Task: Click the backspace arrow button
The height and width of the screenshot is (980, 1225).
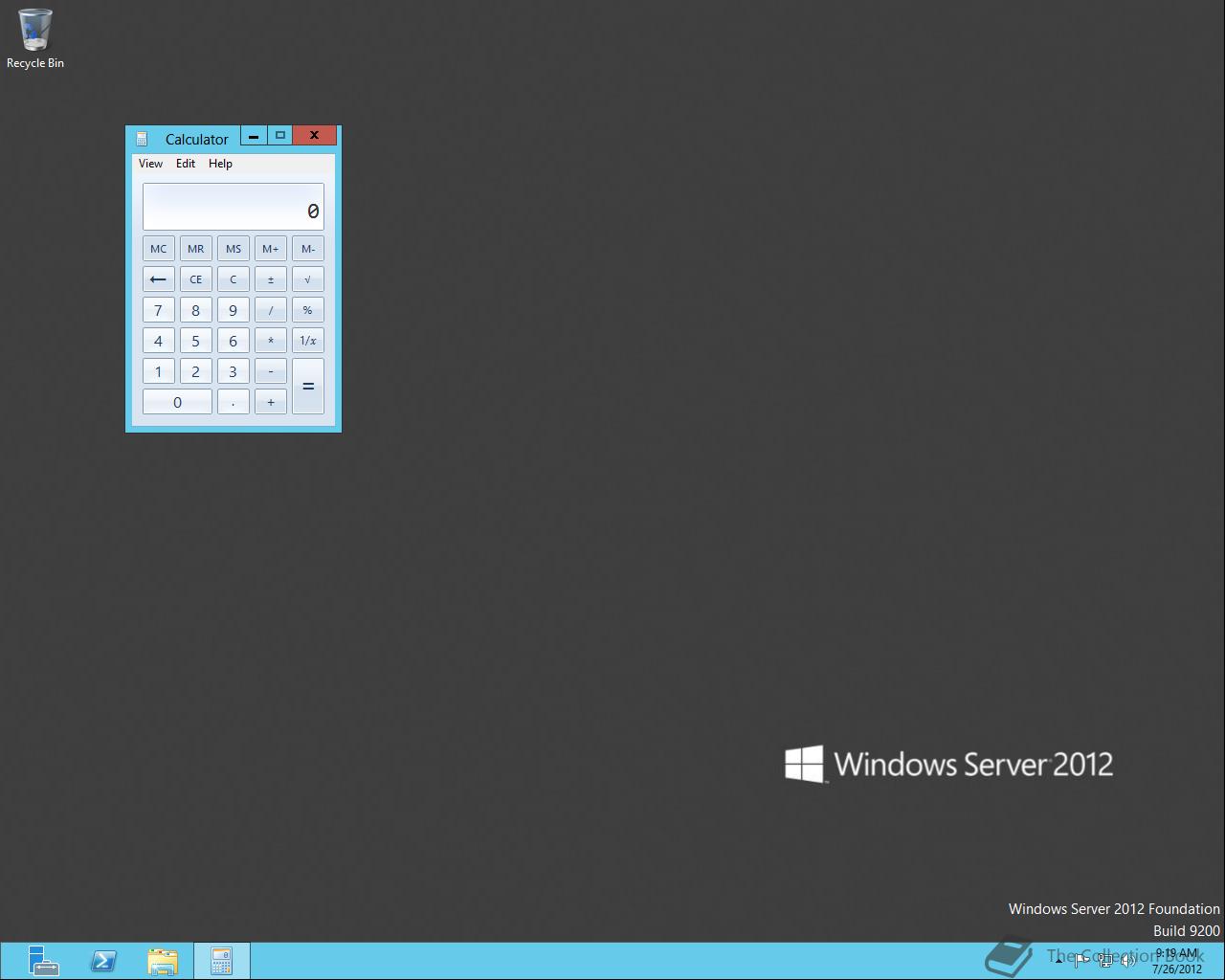Action: pyautogui.click(x=159, y=279)
